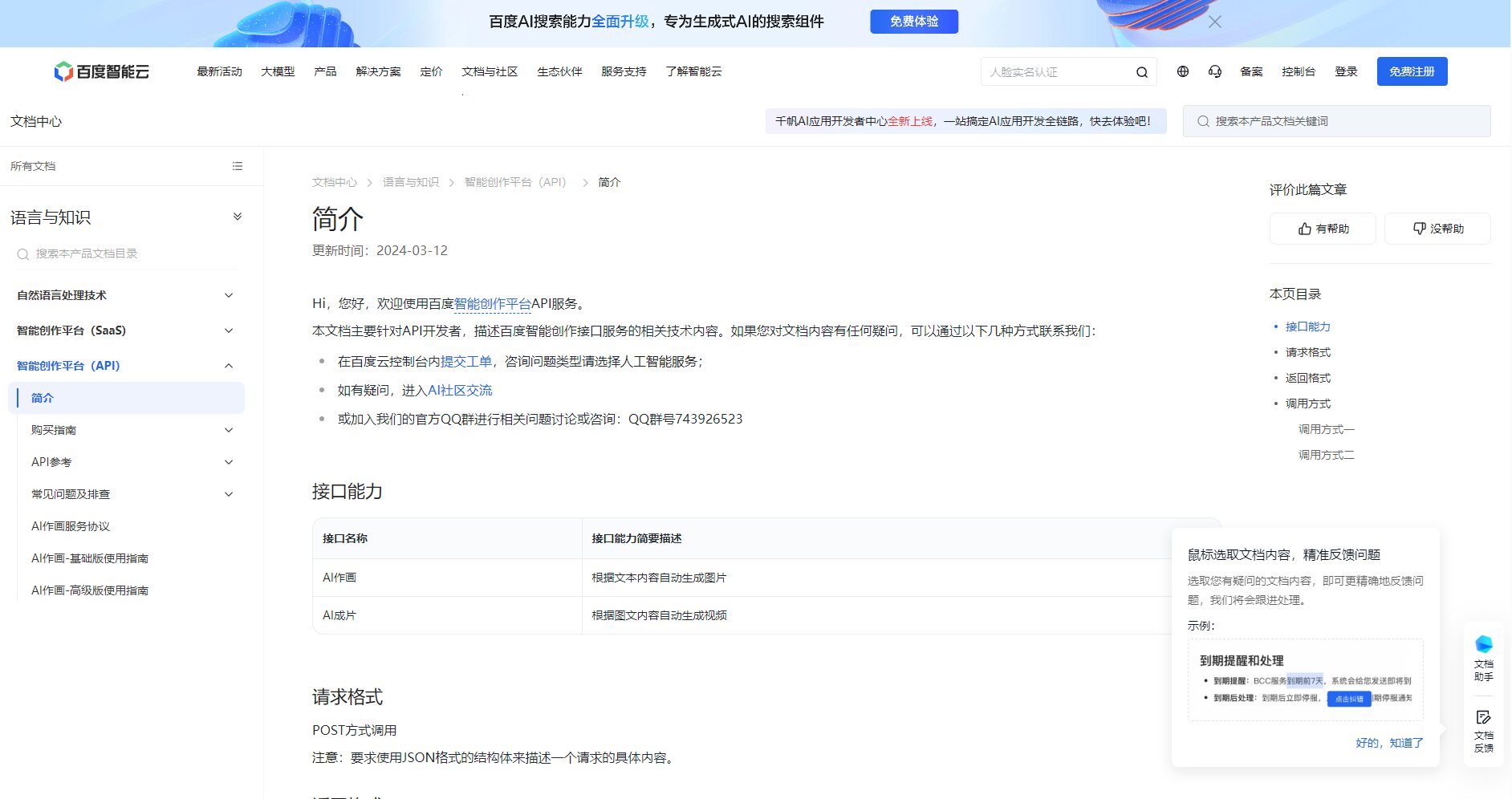The height and width of the screenshot is (799, 1512).
Task: Open AI作画-高级版使用指南 in the sidebar
Action: pos(90,590)
